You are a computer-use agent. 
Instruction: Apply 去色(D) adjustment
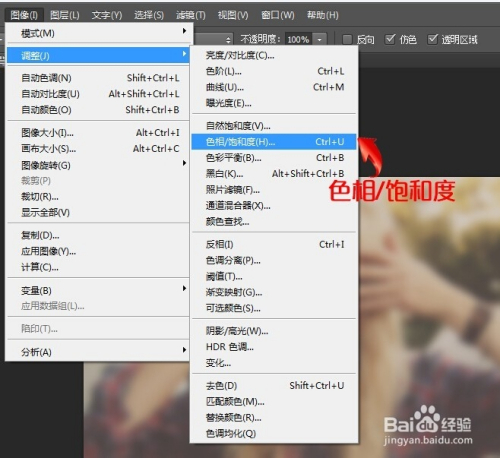point(274,386)
